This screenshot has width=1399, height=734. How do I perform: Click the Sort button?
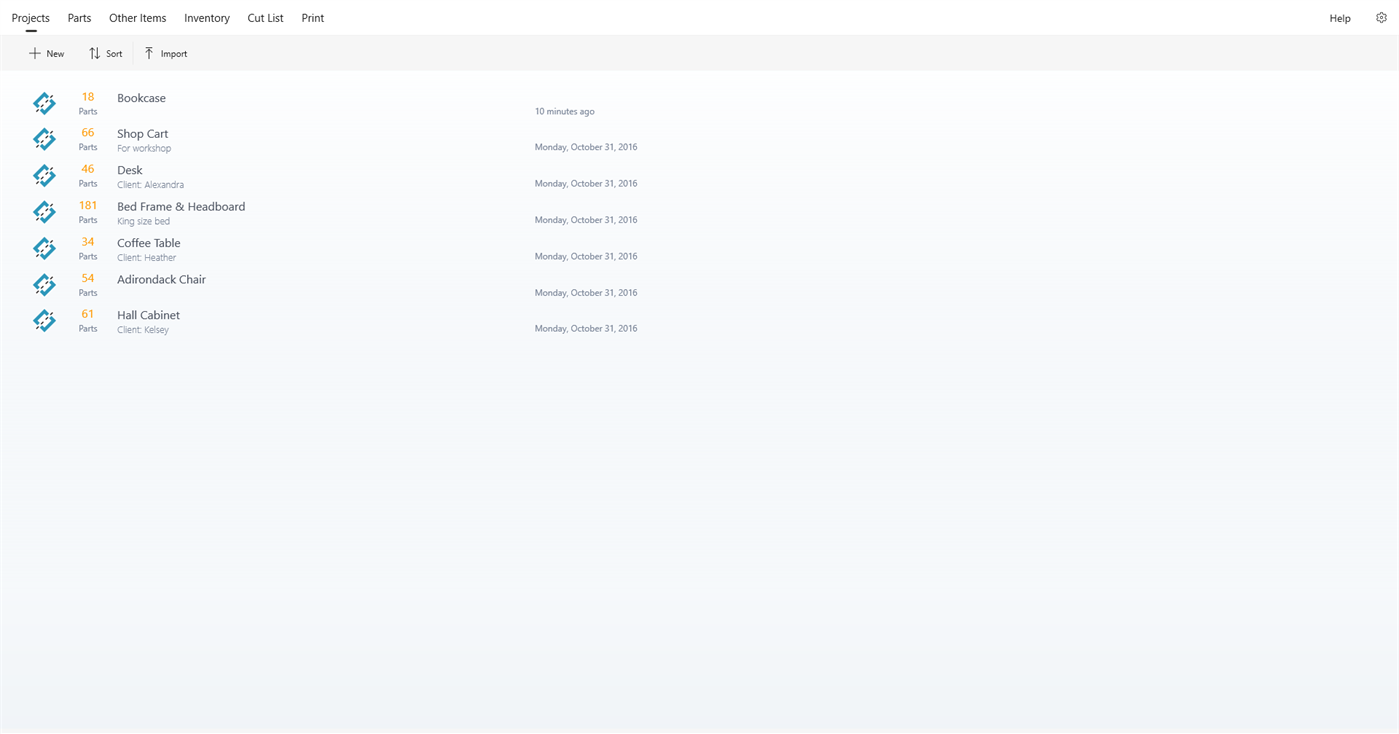coord(105,53)
